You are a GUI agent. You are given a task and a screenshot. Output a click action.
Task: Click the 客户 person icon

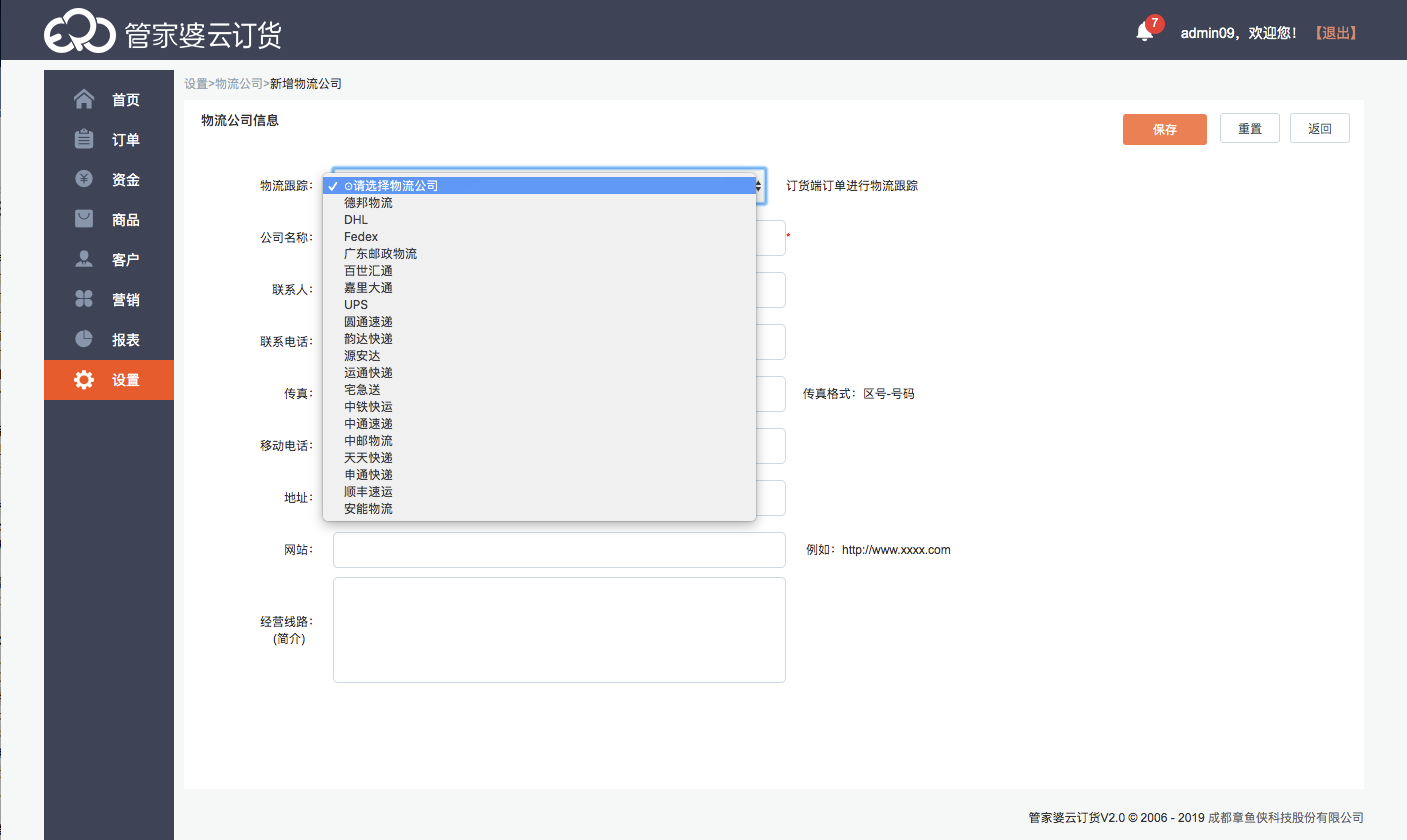point(85,259)
